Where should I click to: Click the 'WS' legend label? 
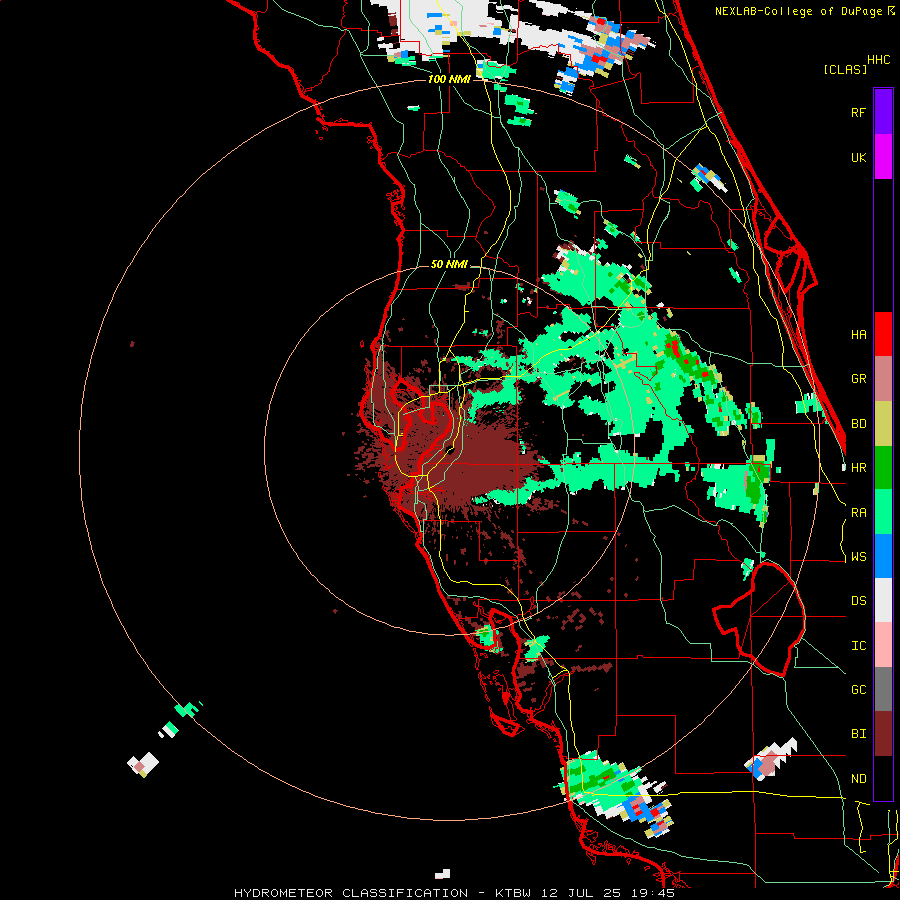click(858, 557)
